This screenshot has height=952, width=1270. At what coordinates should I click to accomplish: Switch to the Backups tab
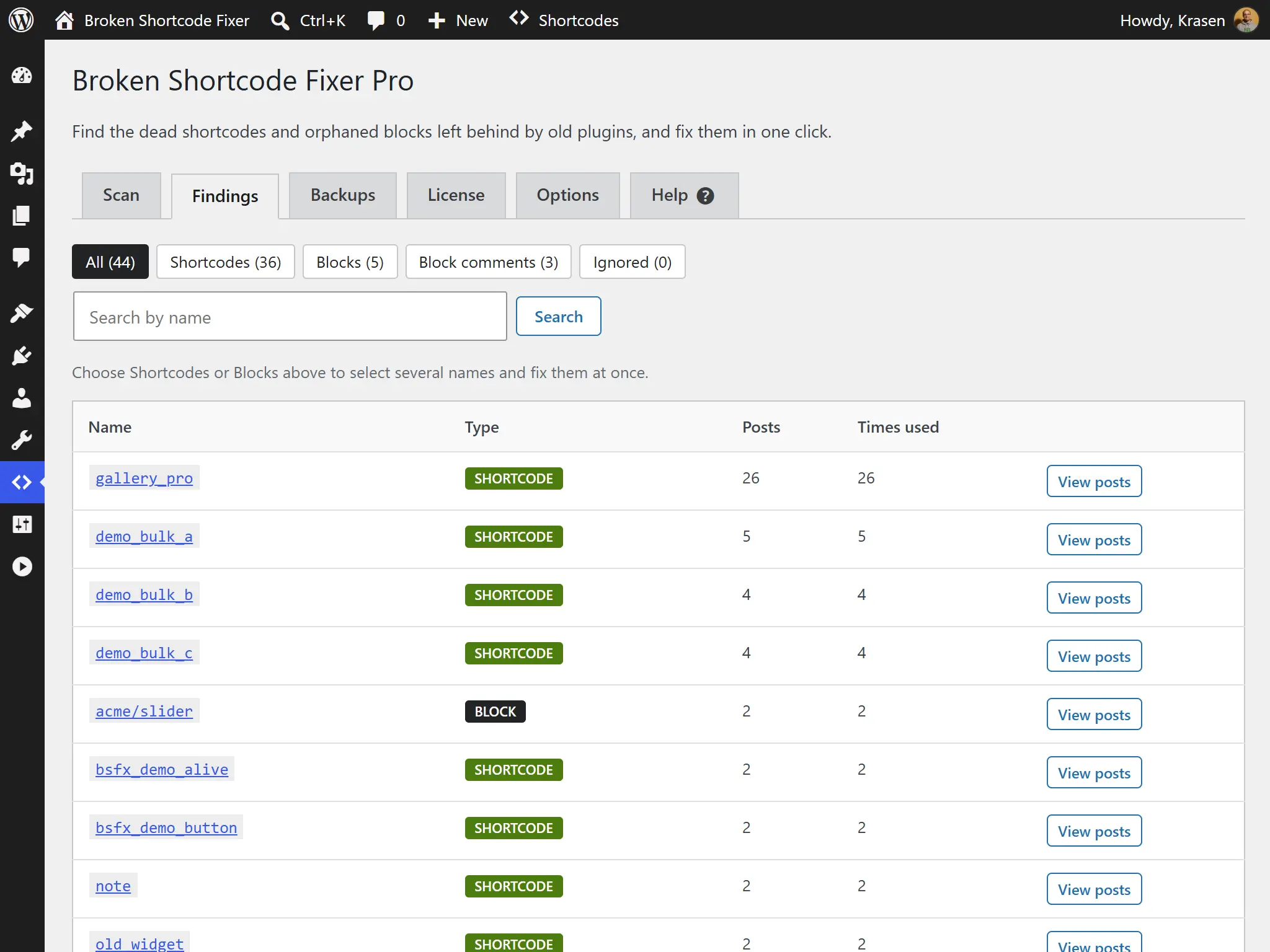pyautogui.click(x=343, y=195)
